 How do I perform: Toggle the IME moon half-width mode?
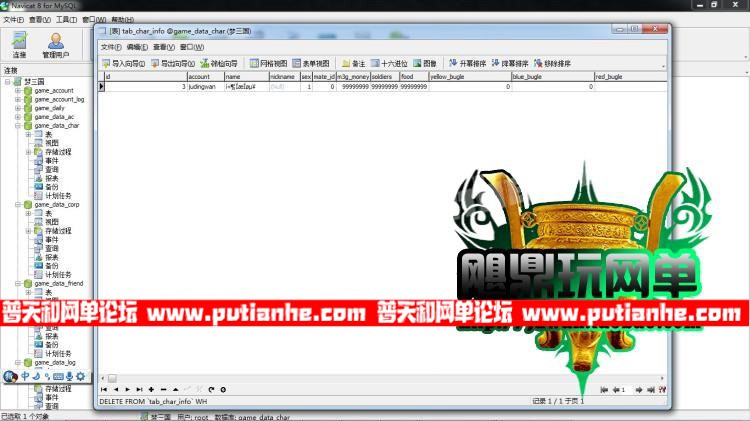point(36,377)
